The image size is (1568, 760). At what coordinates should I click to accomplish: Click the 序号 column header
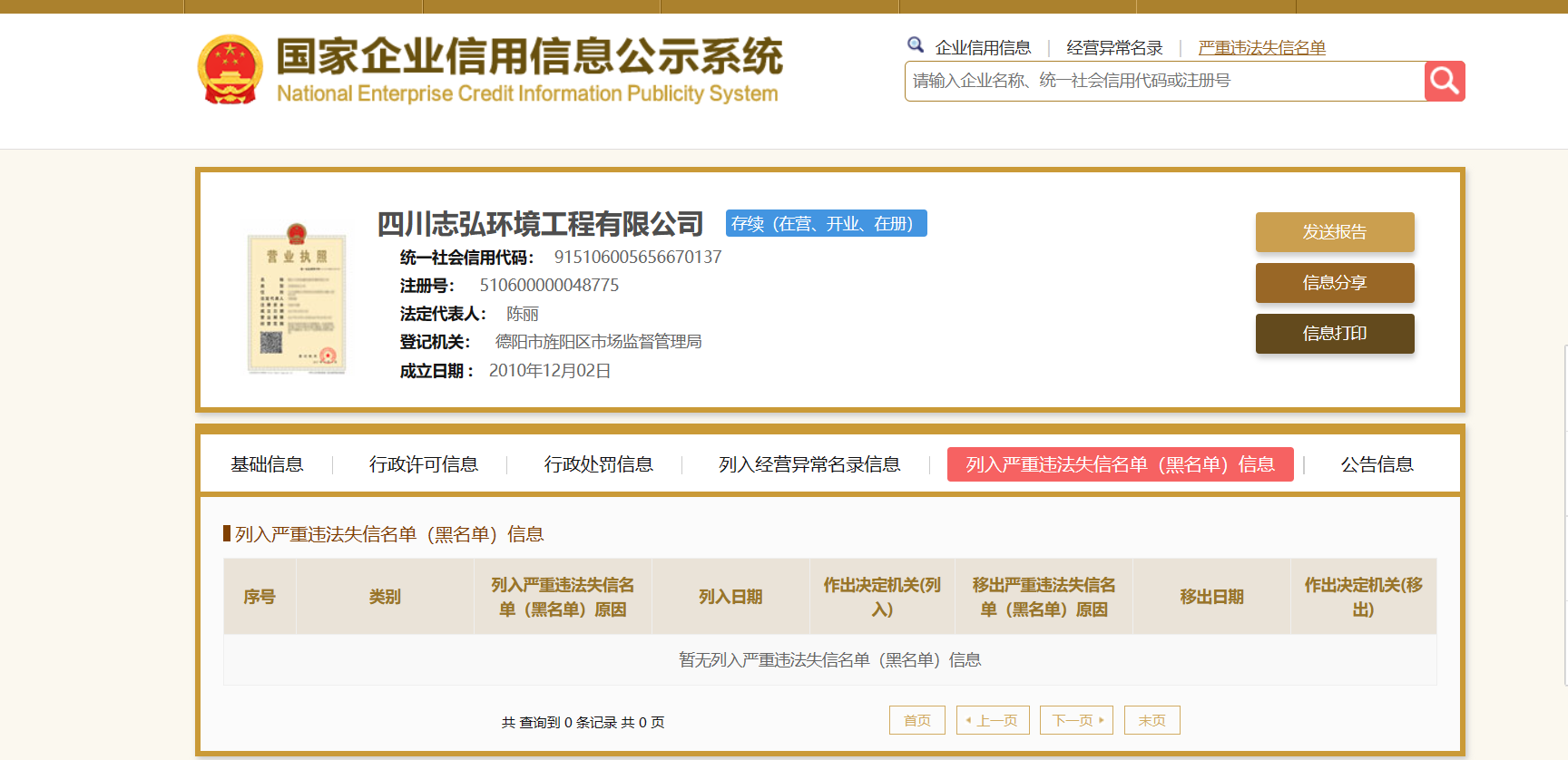click(x=260, y=597)
